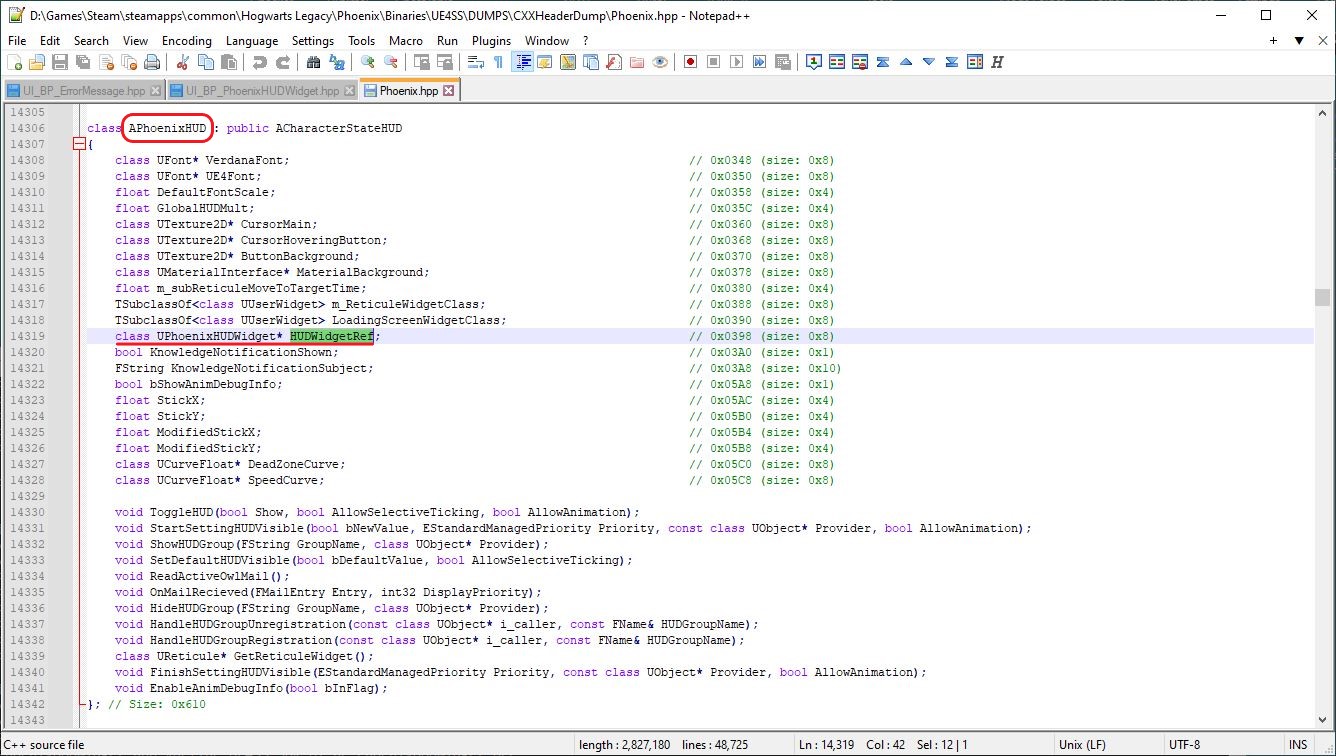Click the C++ source file status label

pyautogui.click(x=45, y=744)
